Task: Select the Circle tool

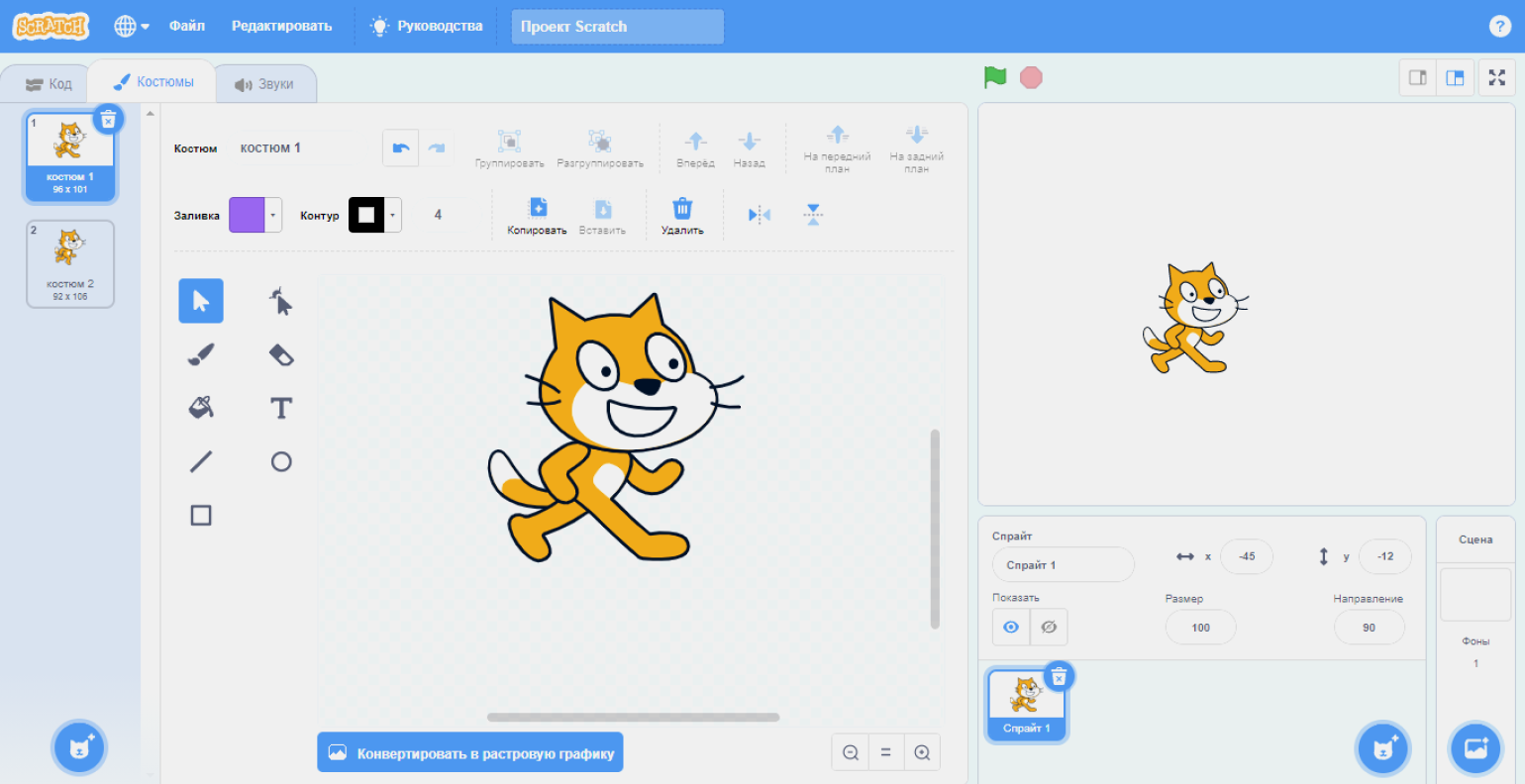Action: (281, 461)
